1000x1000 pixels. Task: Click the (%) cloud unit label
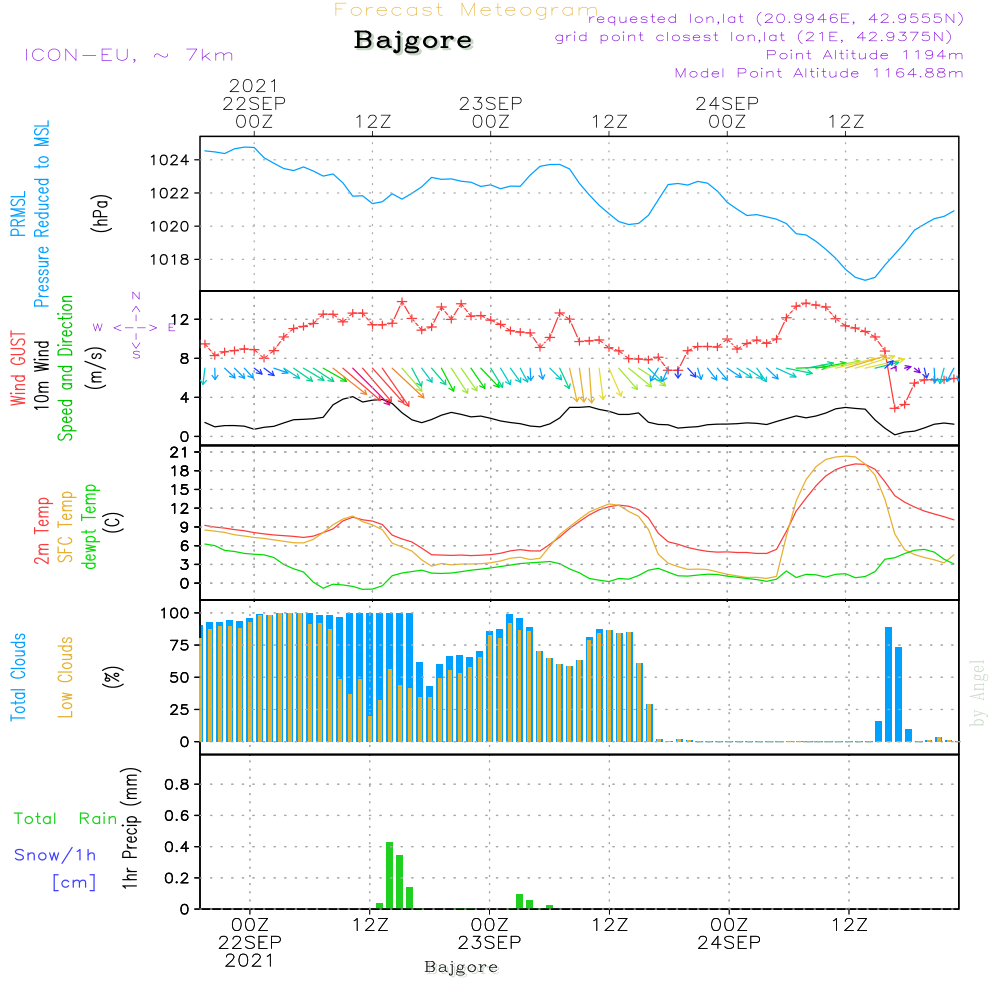click(112, 677)
